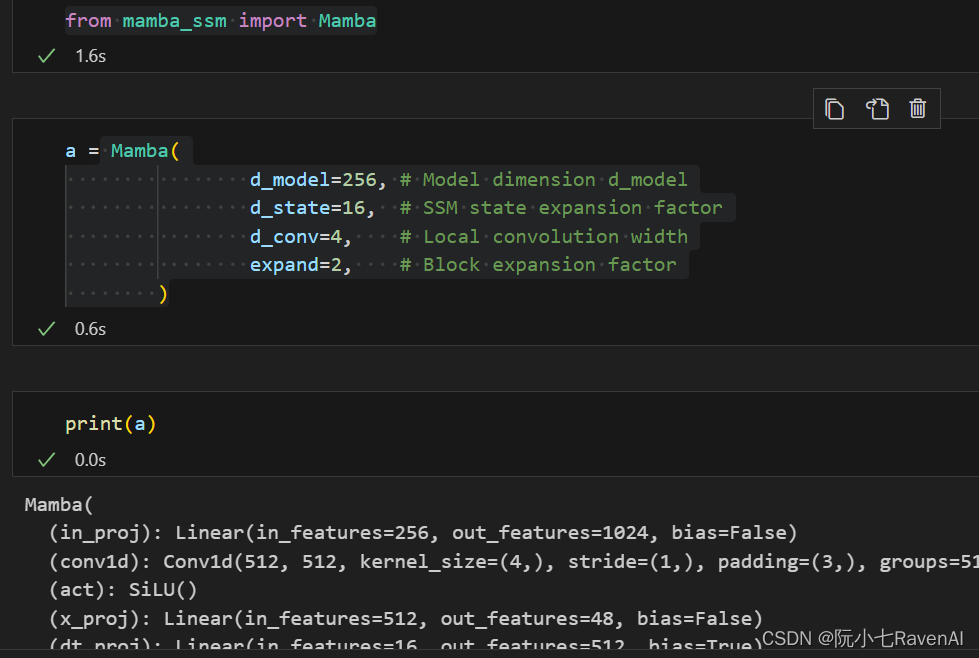Click the 0.6s execution time label
Viewport: 979px width, 658px height.
90,327
